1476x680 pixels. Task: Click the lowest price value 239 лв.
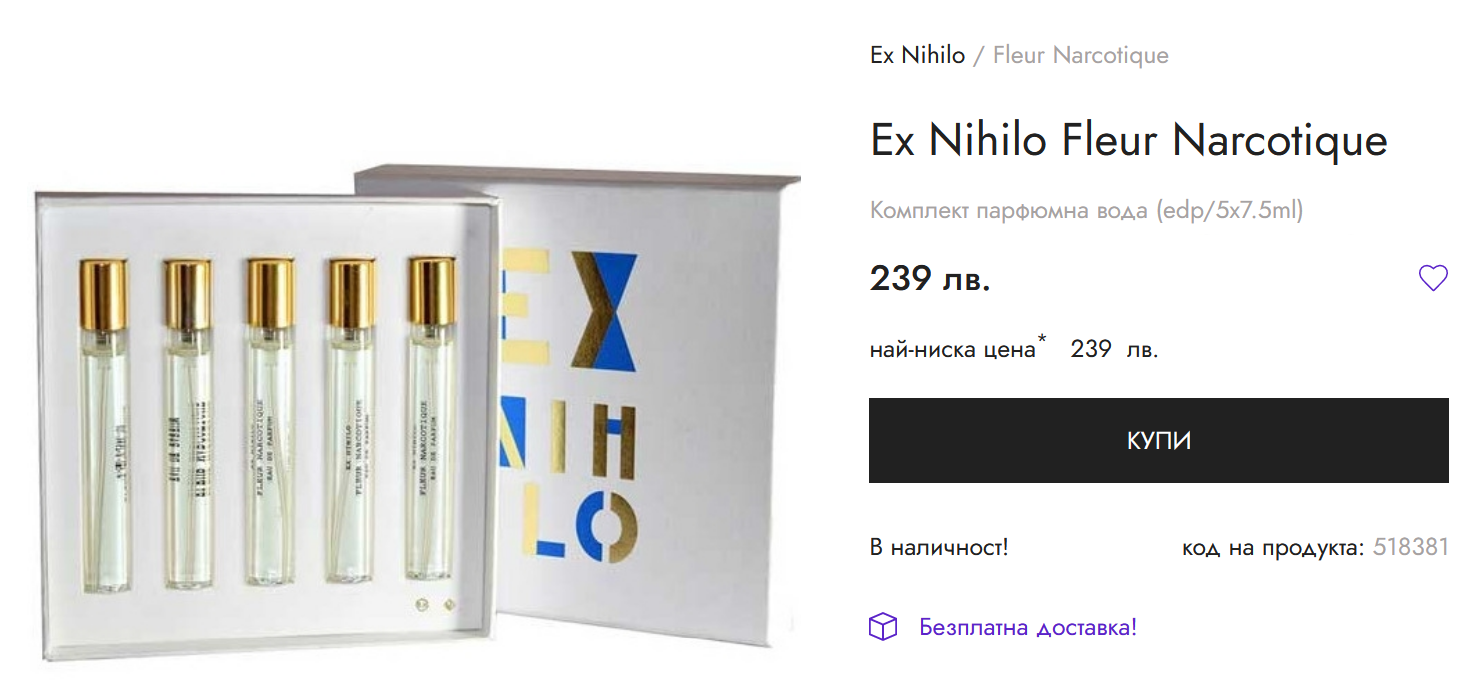1114,350
